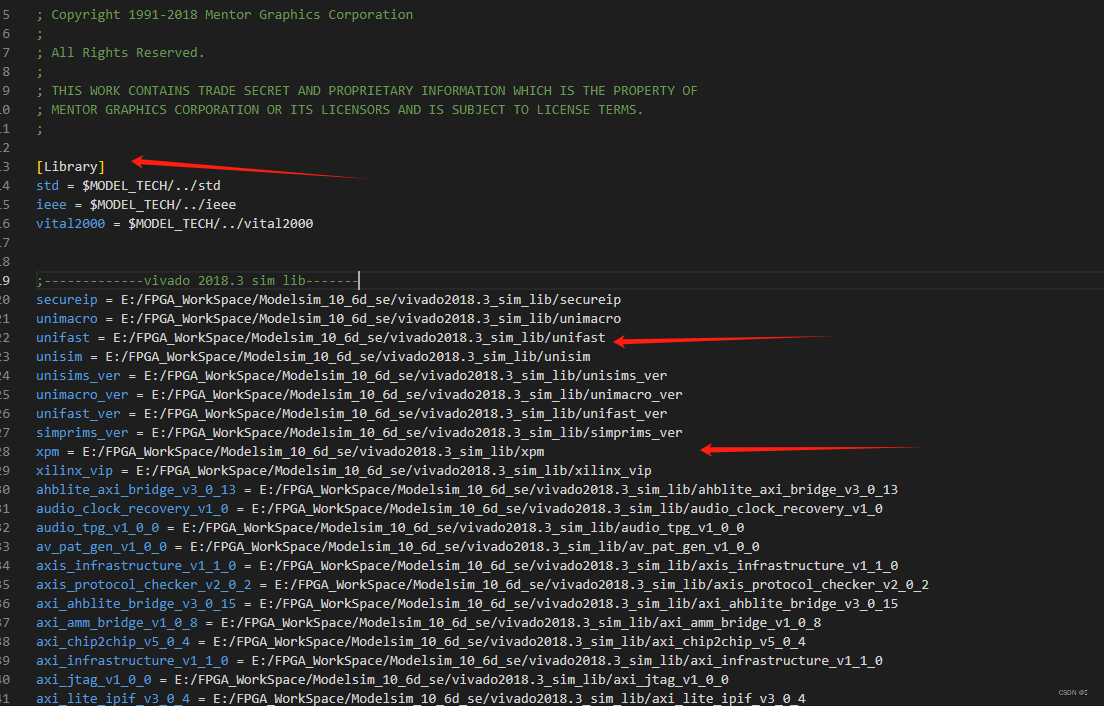Click the 'axis_infrastructure_v1_1_0' key
Image resolution: width=1104 pixels, height=706 pixels.
click(136, 566)
